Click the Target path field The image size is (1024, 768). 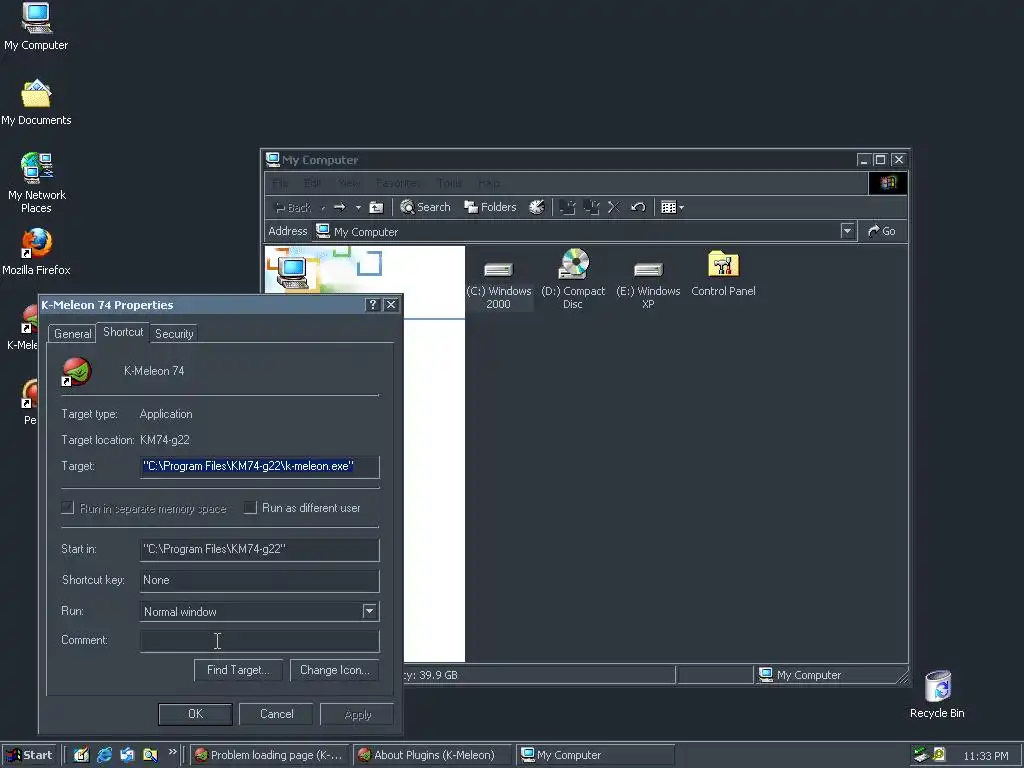coord(259,466)
